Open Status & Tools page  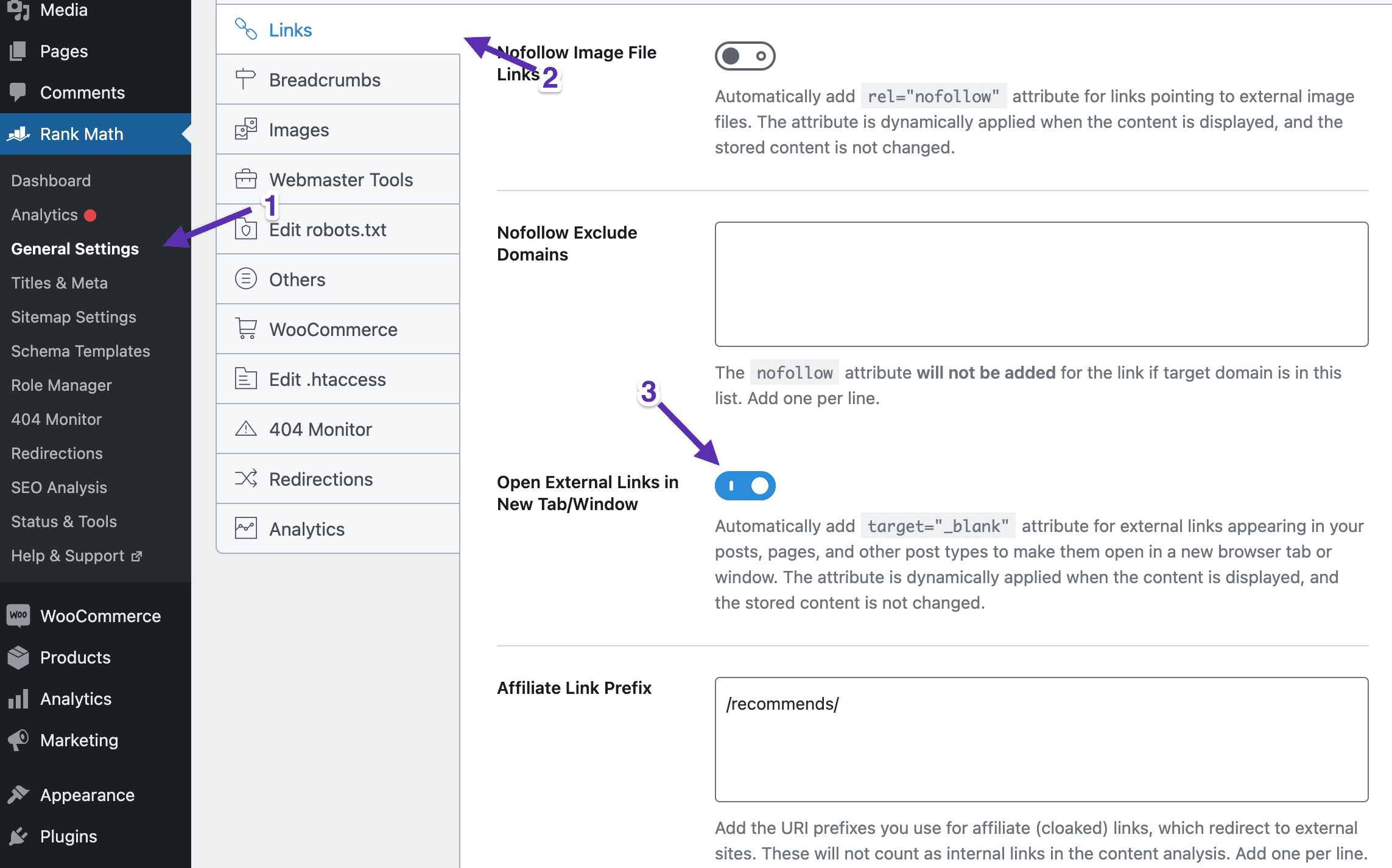tap(63, 521)
